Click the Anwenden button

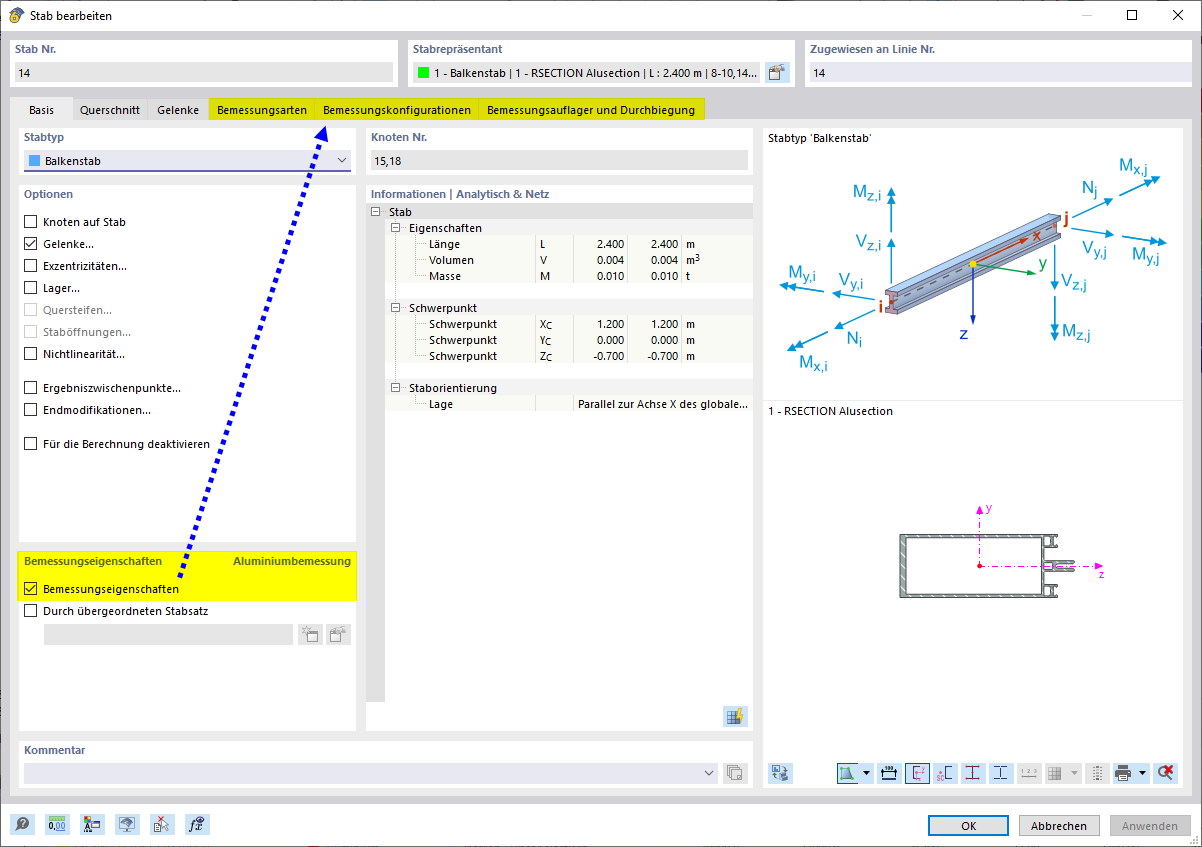[1150, 826]
